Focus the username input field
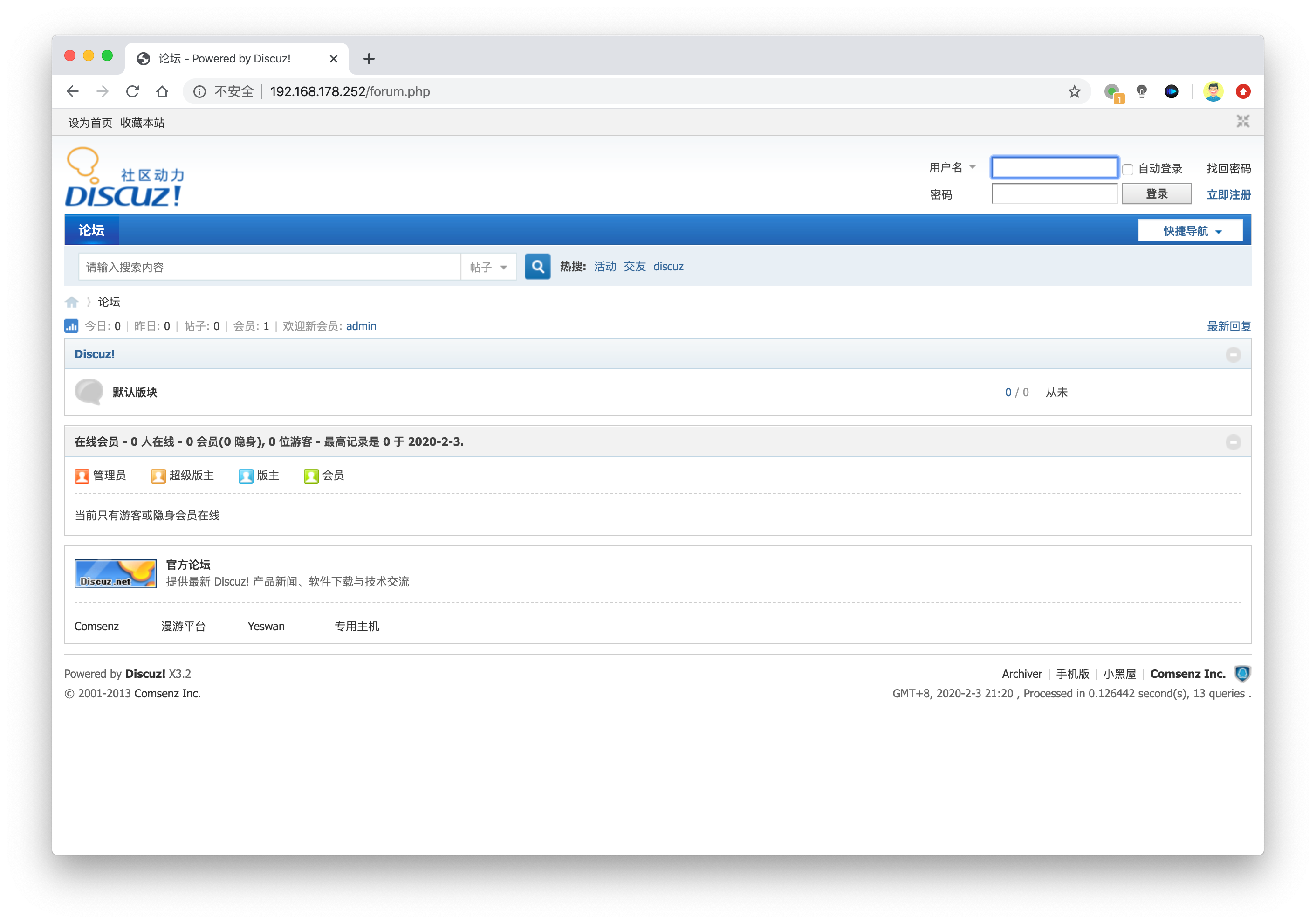Image resolution: width=1316 pixels, height=924 pixels. [1054, 167]
